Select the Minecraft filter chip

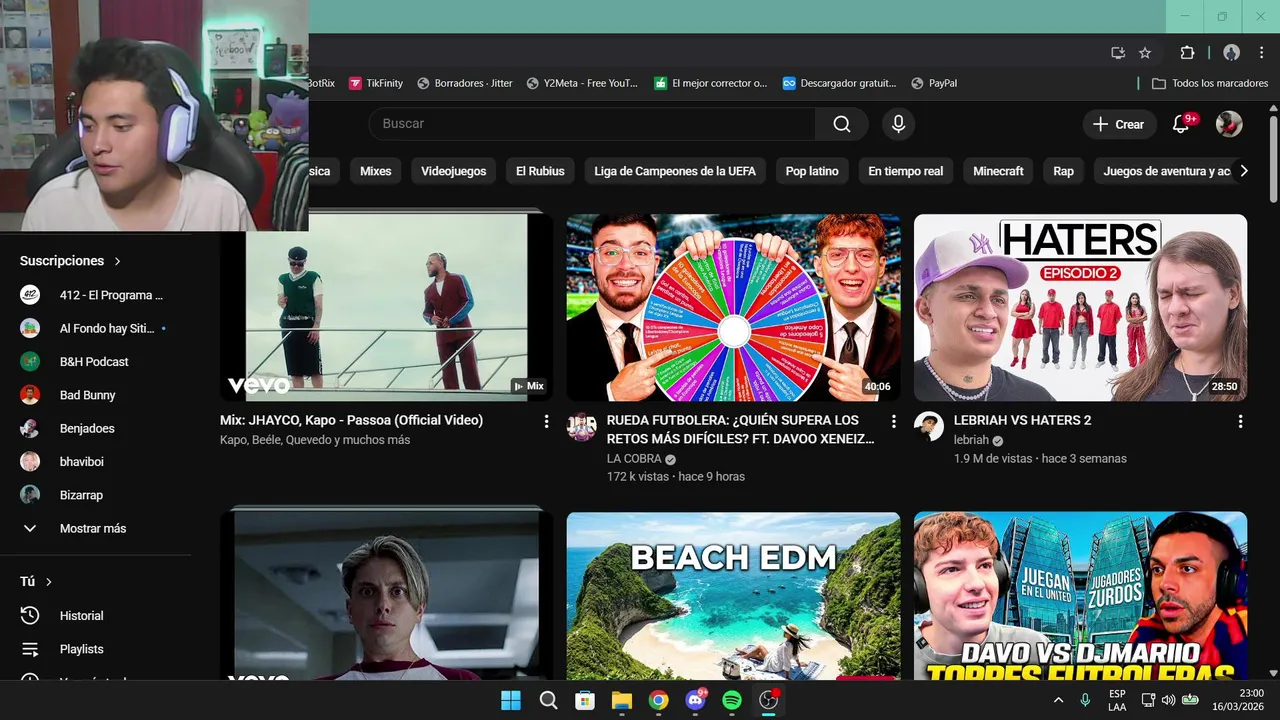[x=998, y=171]
